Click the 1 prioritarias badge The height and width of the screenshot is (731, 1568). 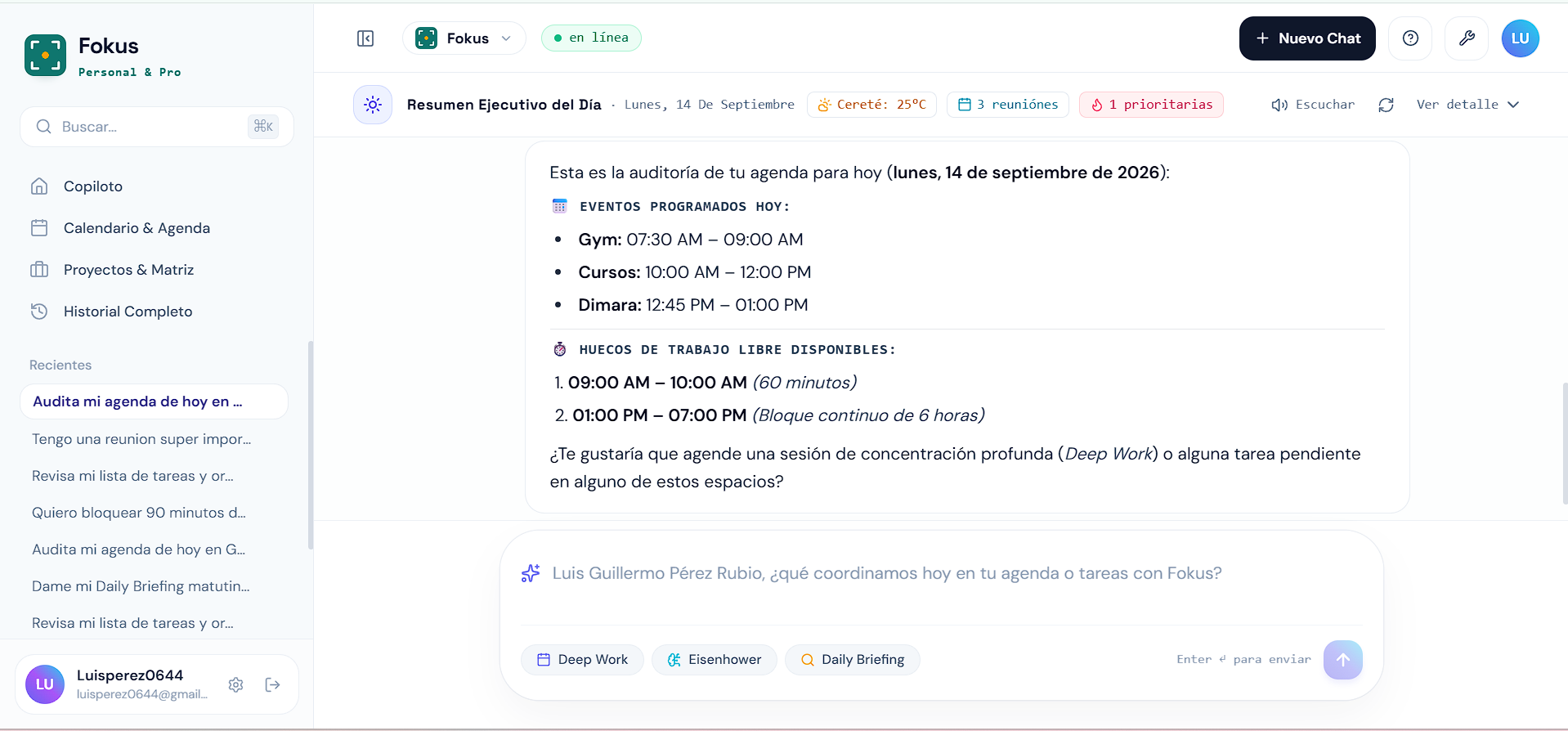coord(1151,105)
